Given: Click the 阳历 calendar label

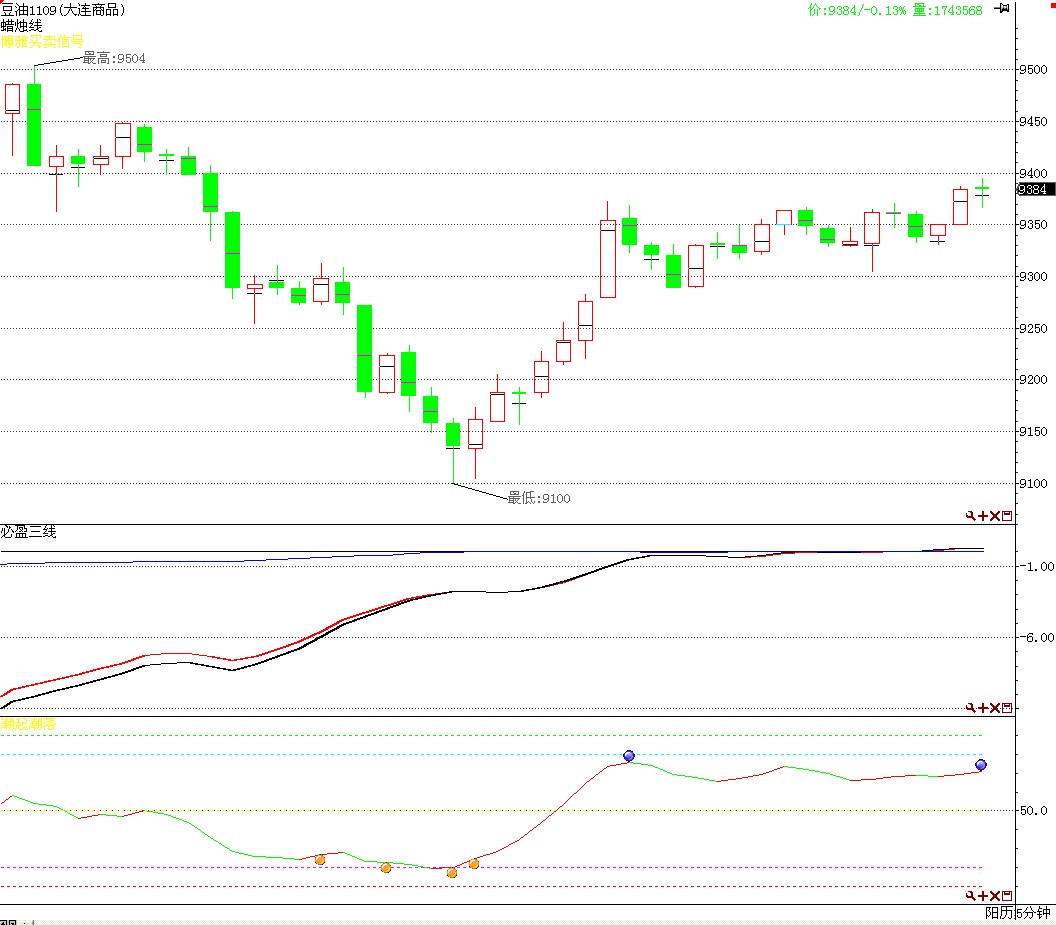Looking at the screenshot, I should click(x=999, y=913).
